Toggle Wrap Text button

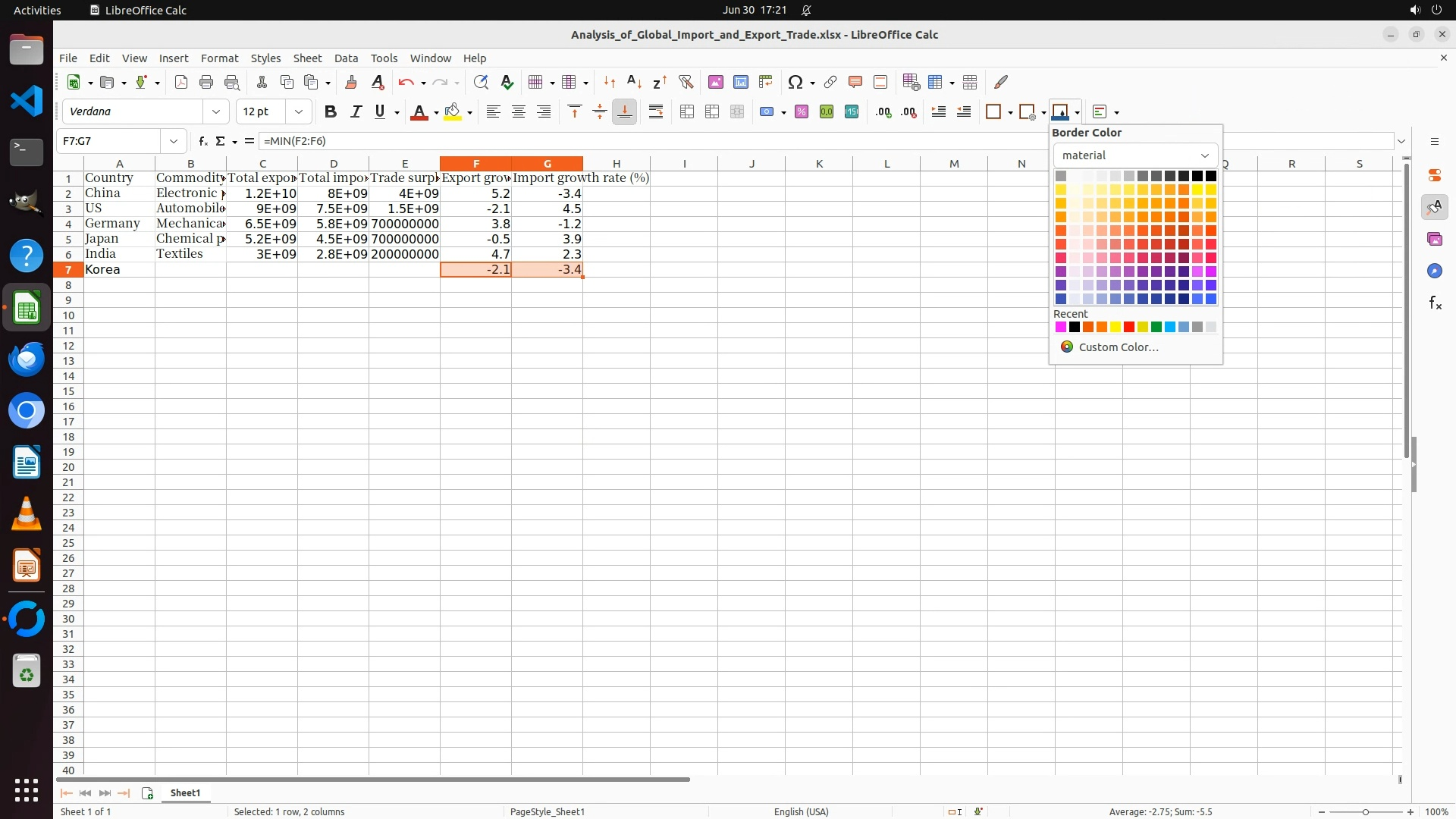point(656,112)
